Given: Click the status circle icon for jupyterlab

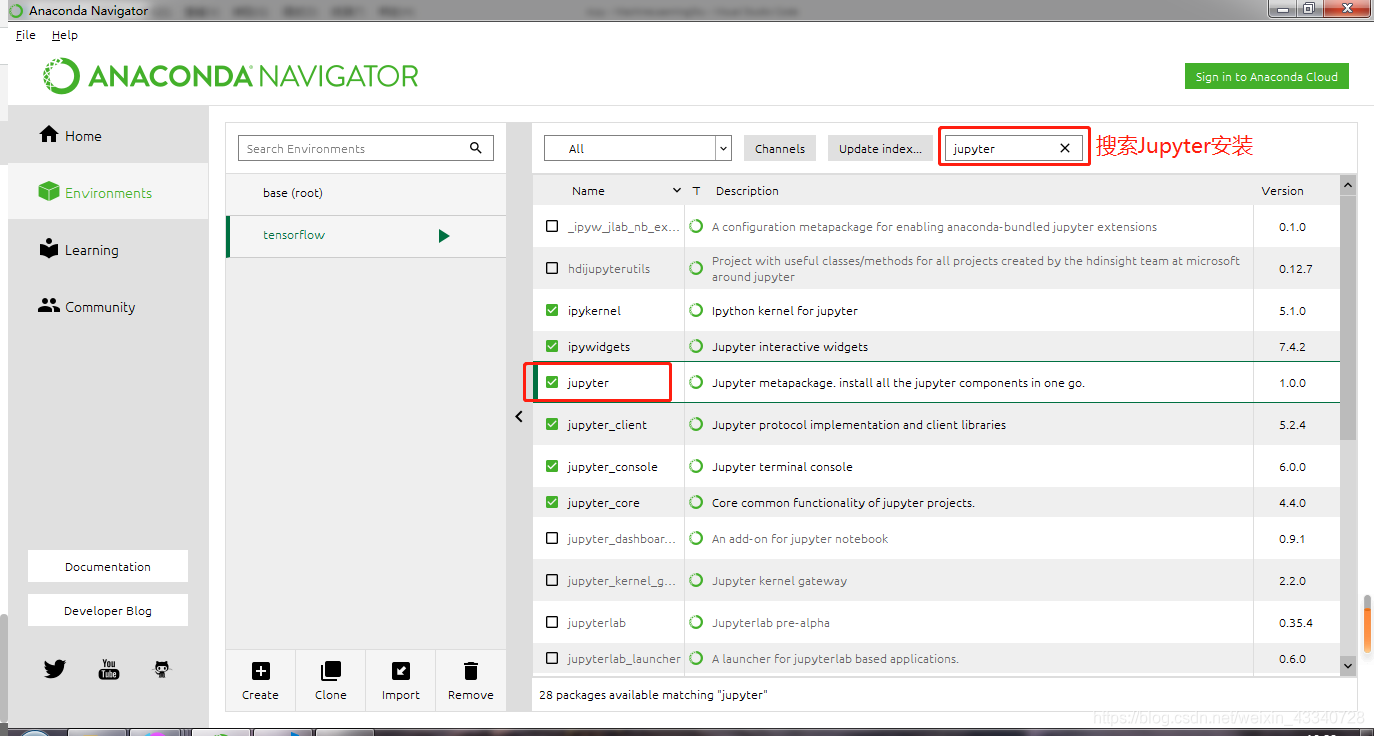Looking at the screenshot, I should [696, 623].
